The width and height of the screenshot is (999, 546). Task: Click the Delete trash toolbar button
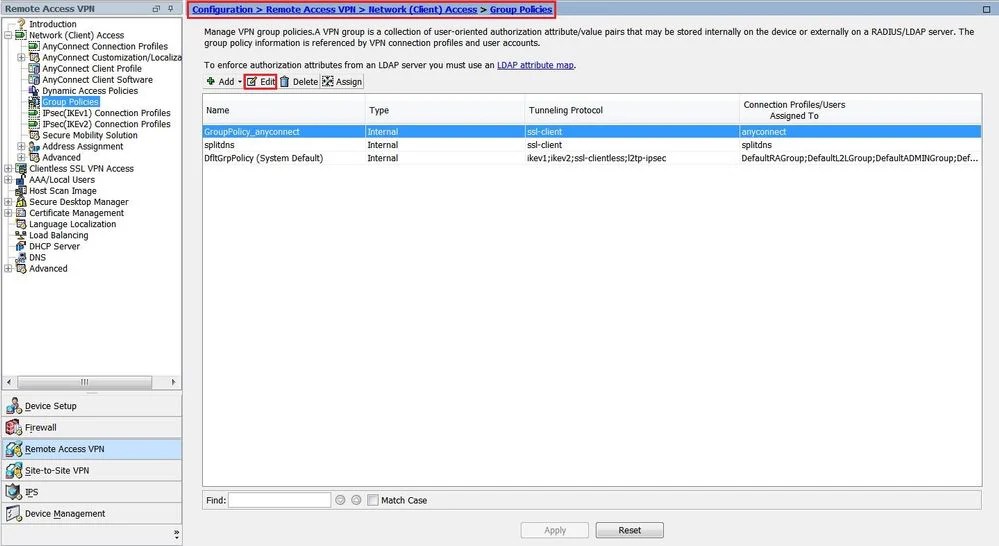[299, 82]
